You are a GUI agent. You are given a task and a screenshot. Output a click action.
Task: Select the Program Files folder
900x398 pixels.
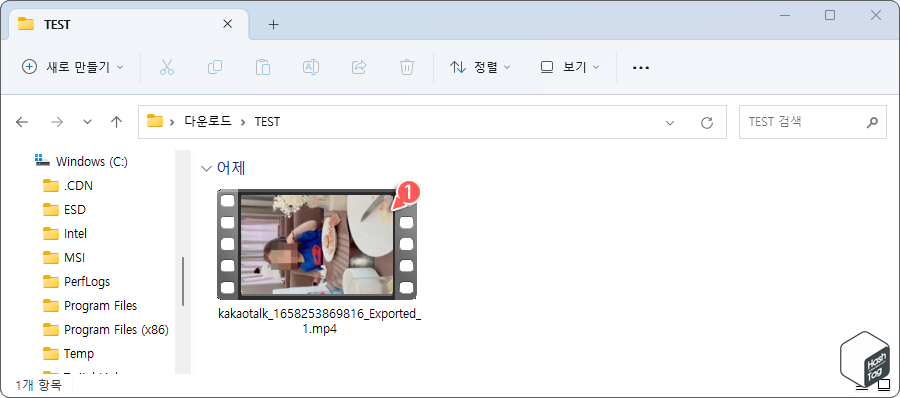click(90, 306)
